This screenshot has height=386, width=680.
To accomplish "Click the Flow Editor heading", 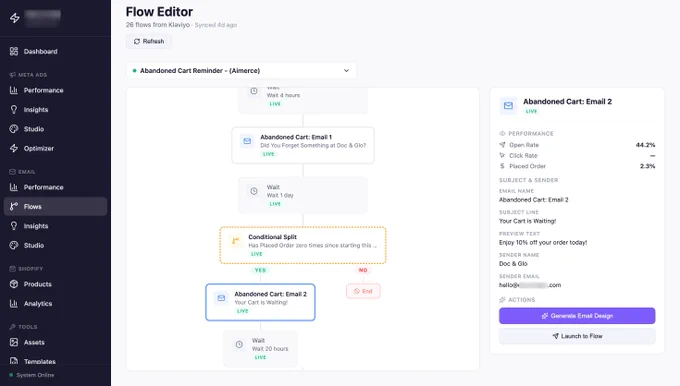I will coord(159,12).
